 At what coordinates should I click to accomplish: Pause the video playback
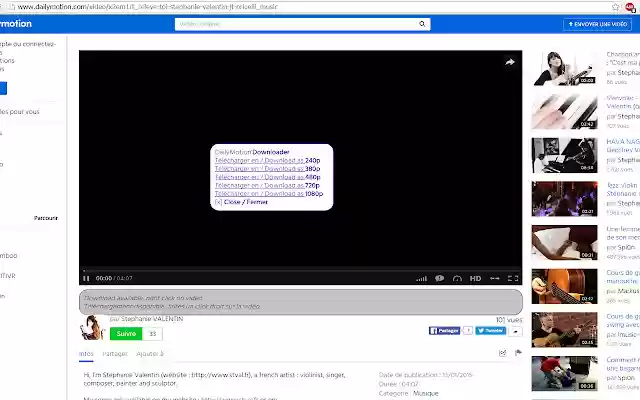click(86, 278)
